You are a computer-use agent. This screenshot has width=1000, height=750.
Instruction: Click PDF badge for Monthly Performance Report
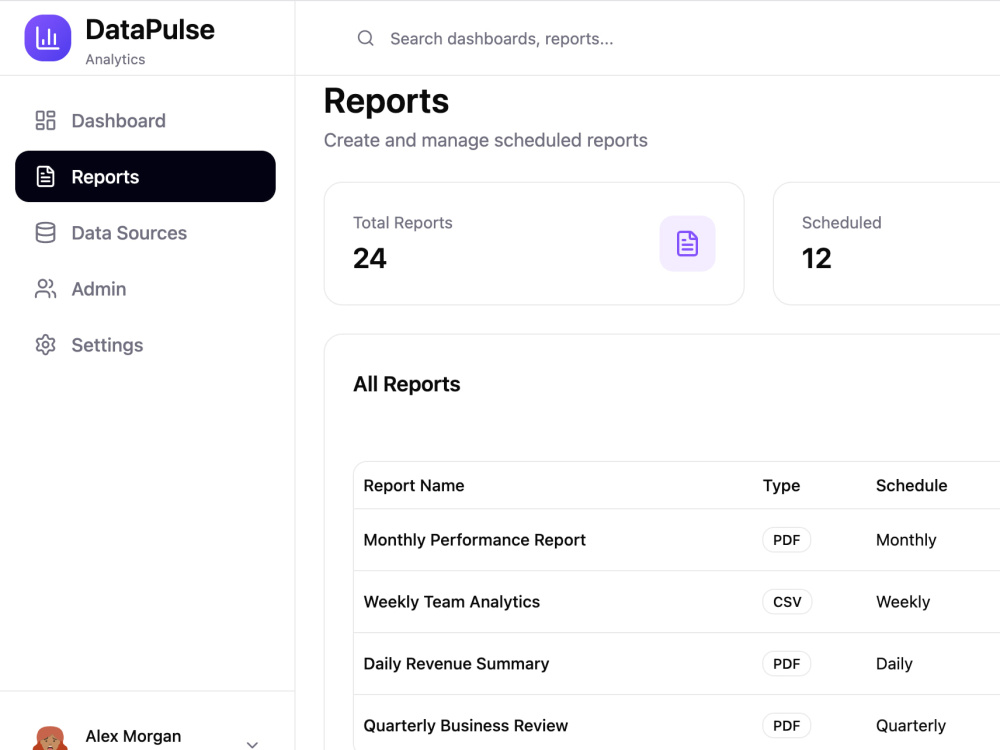click(x=786, y=540)
